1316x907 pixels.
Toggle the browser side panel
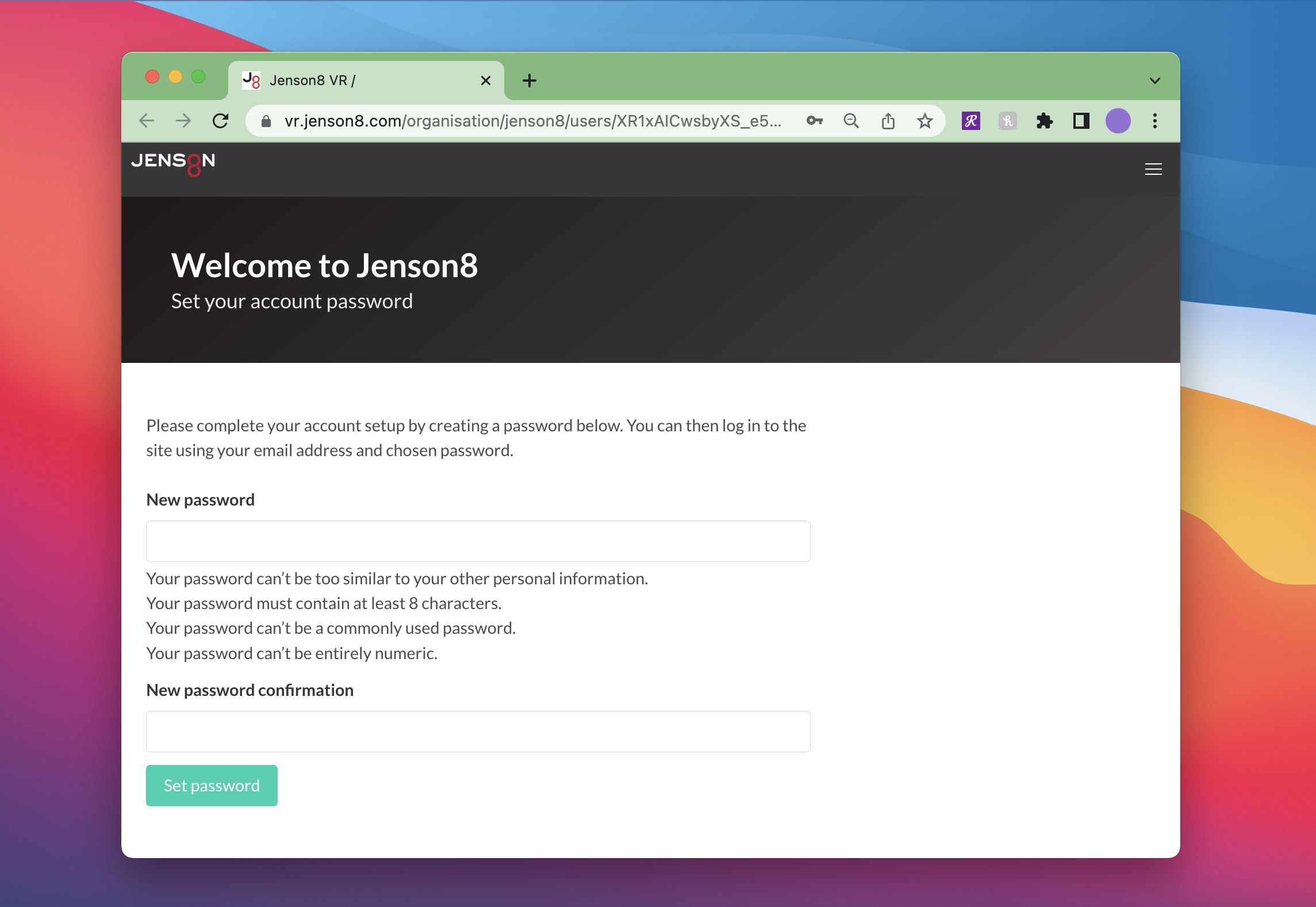click(x=1081, y=121)
